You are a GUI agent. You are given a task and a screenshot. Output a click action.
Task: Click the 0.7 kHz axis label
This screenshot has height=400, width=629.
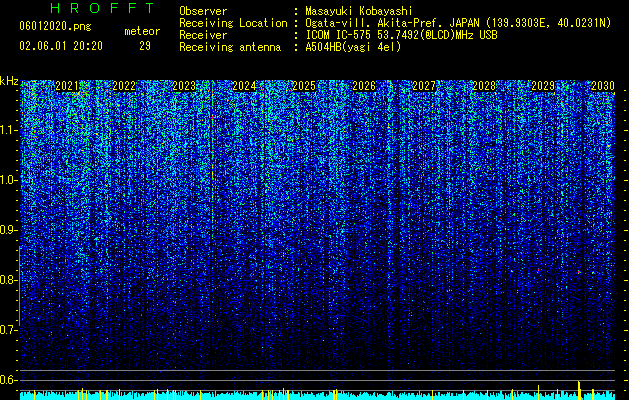[8, 330]
